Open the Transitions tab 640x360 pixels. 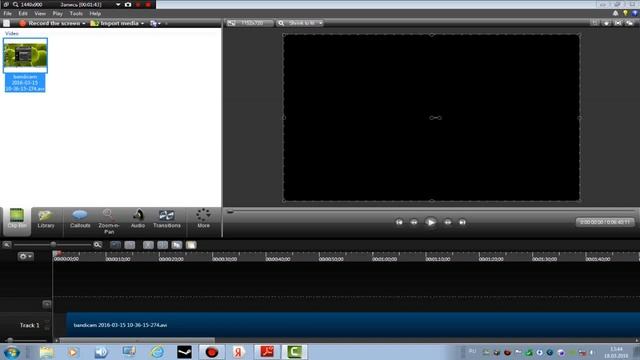coord(167,220)
